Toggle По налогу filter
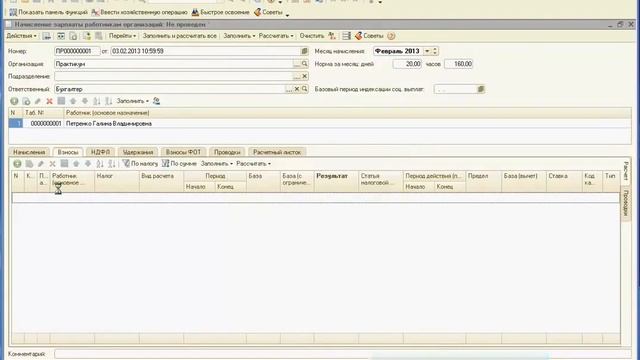 (x=140, y=164)
